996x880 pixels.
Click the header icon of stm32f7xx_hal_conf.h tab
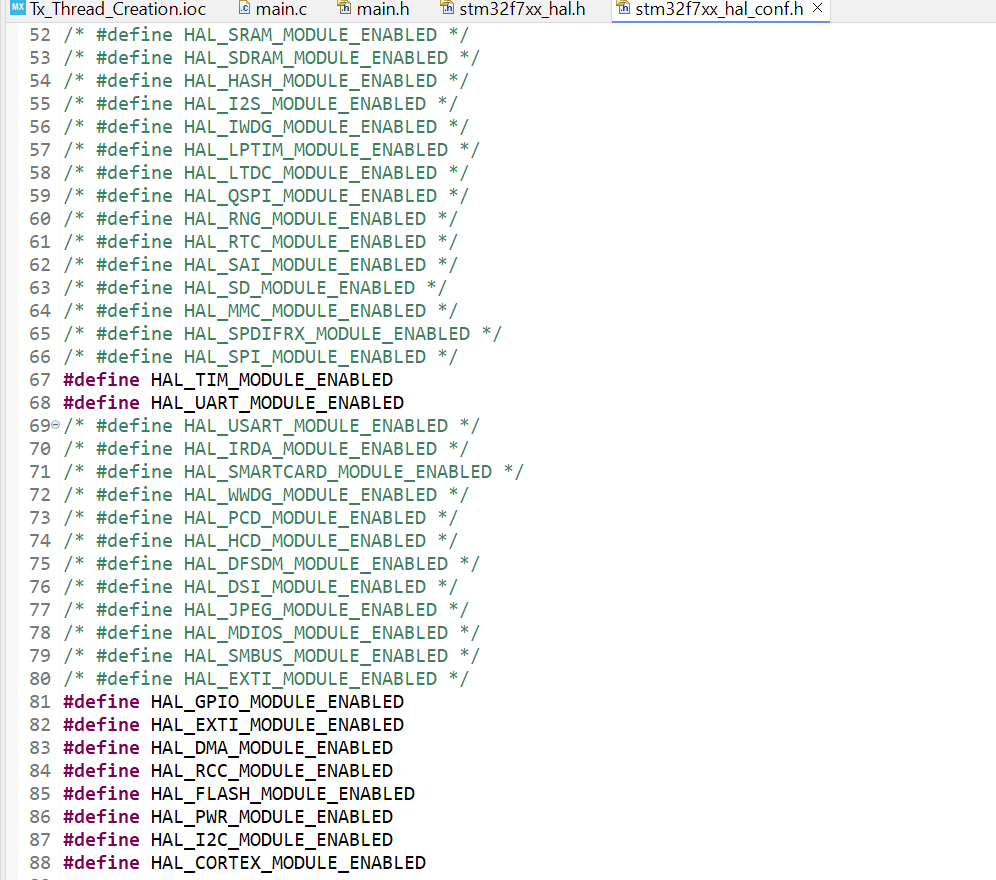click(623, 8)
